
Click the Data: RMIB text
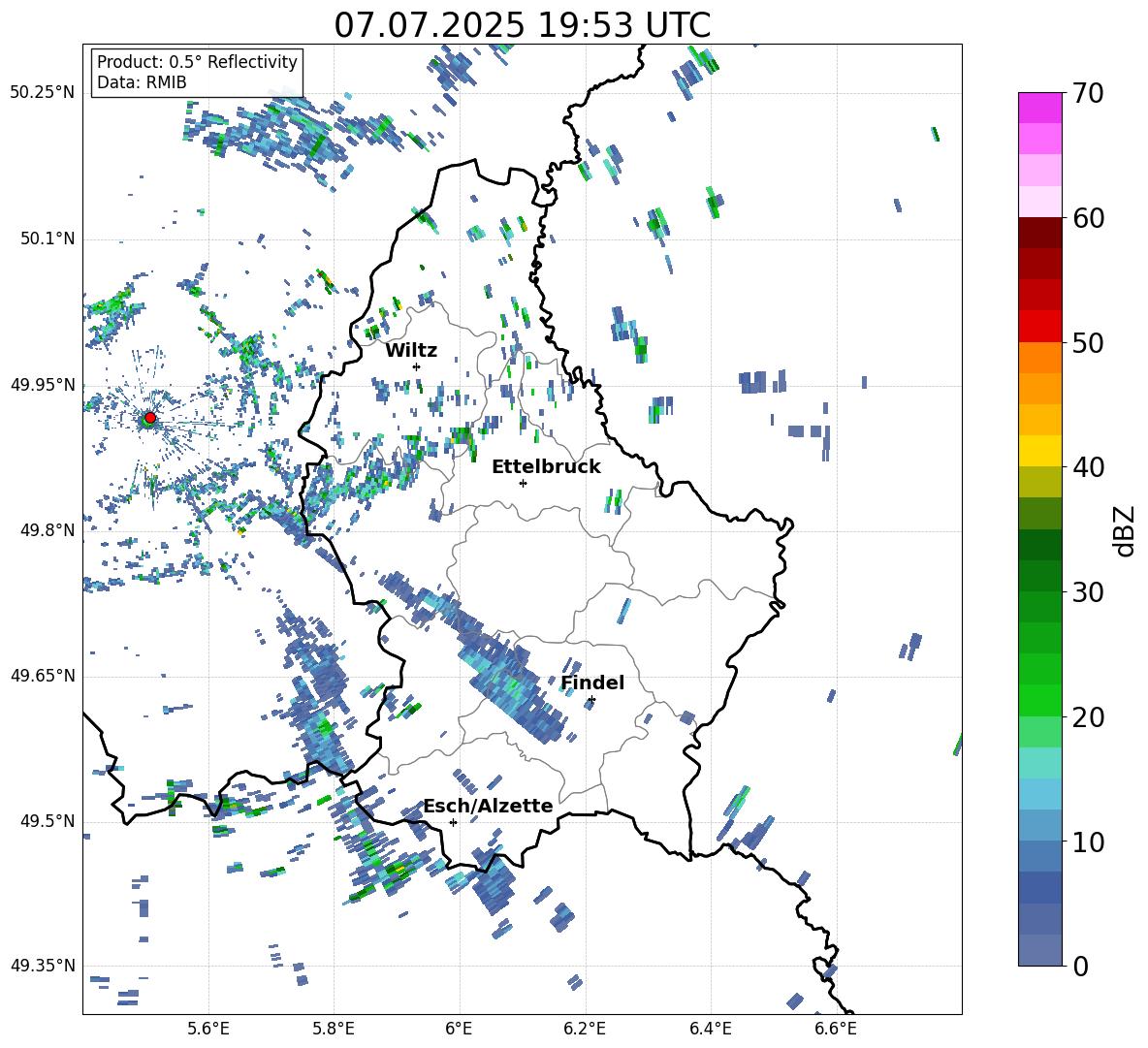click(x=142, y=82)
